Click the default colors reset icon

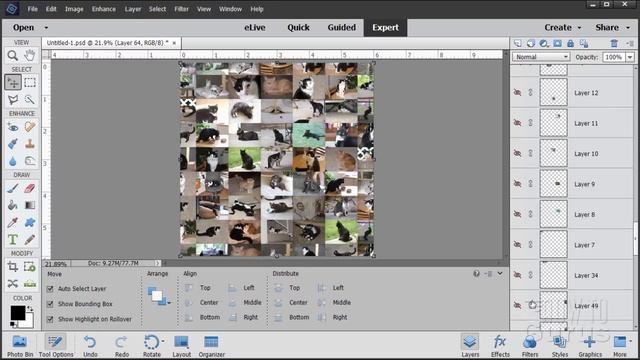click(x=13, y=324)
